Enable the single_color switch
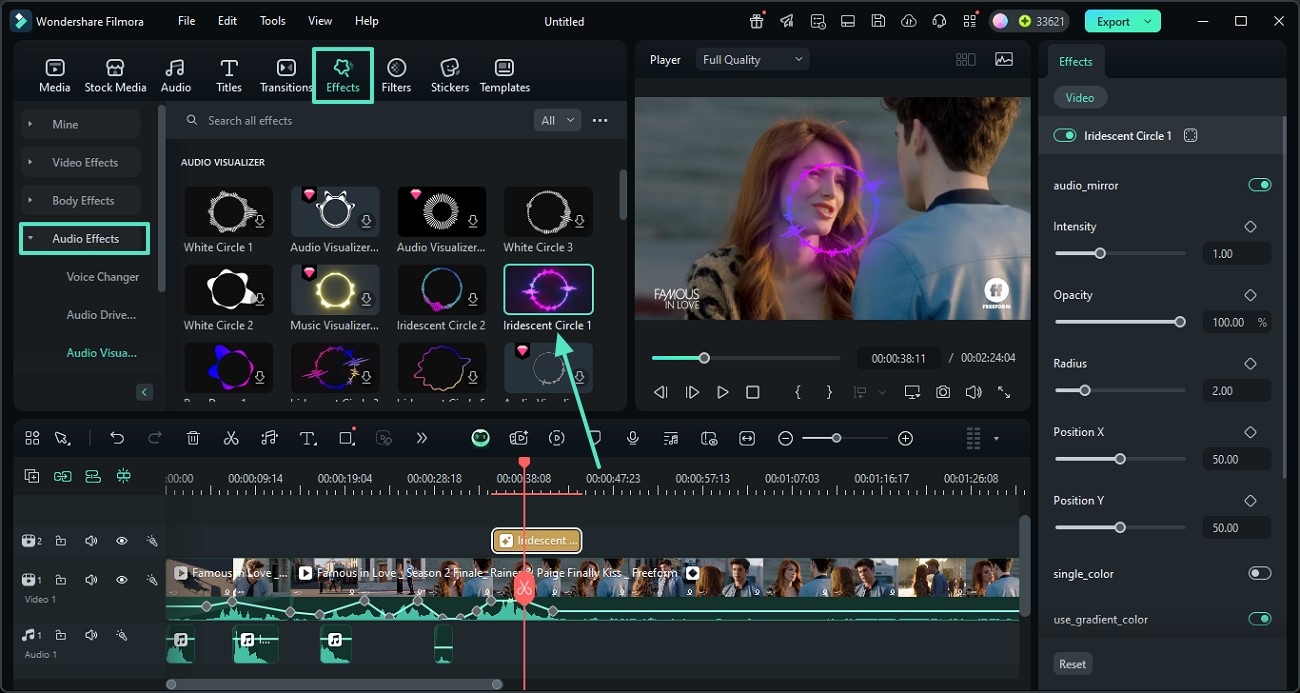The height and width of the screenshot is (693, 1300). tap(1260, 573)
